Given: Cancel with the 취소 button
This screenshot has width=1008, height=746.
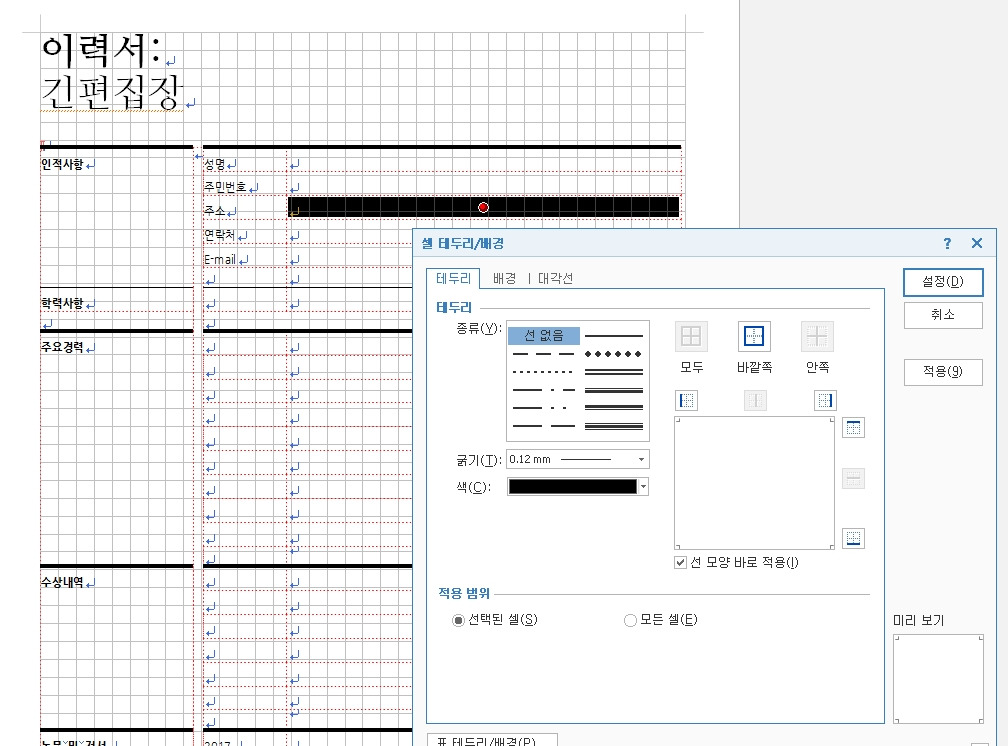Looking at the screenshot, I should tap(943, 315).
